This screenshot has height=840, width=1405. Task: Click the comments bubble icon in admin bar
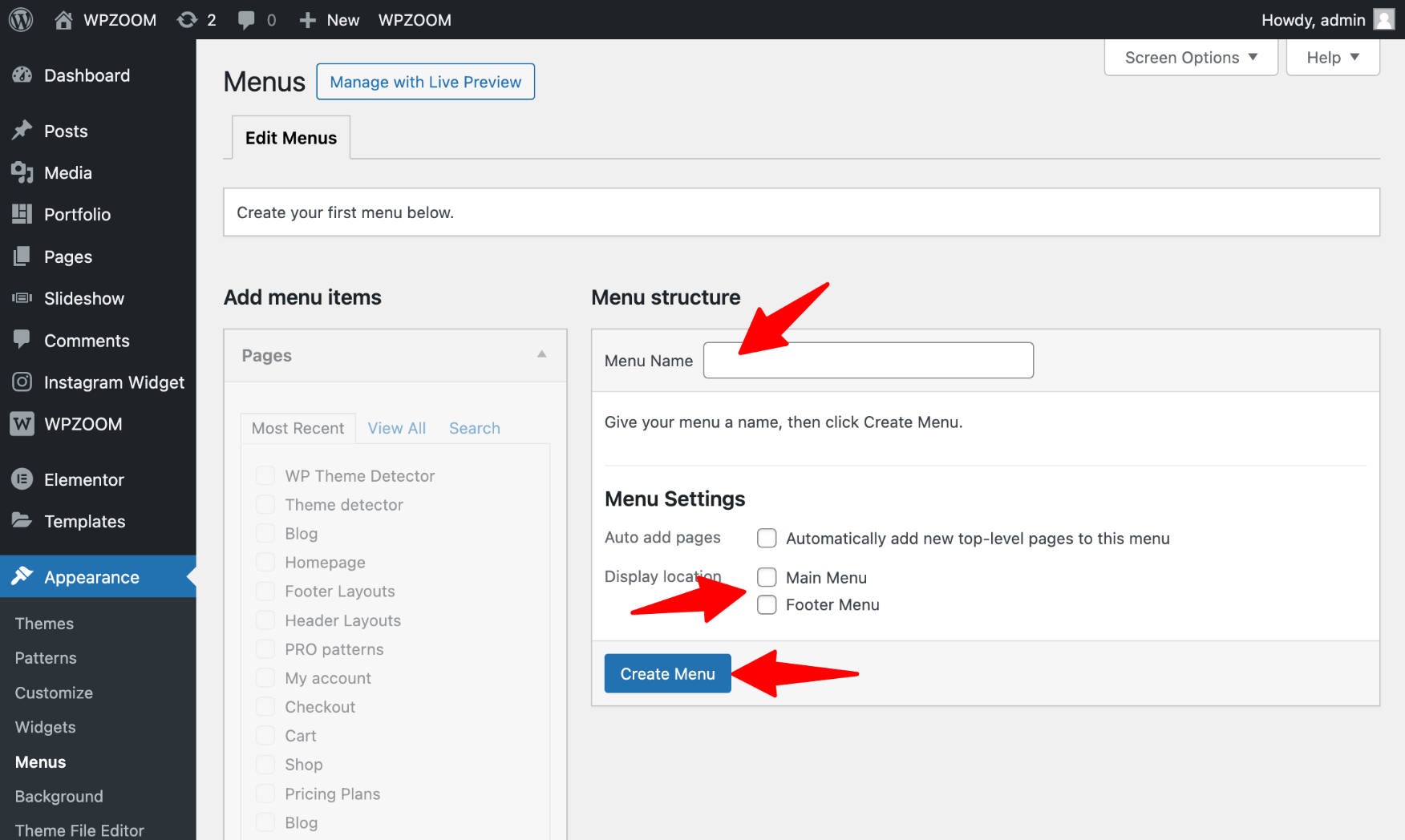247,19
